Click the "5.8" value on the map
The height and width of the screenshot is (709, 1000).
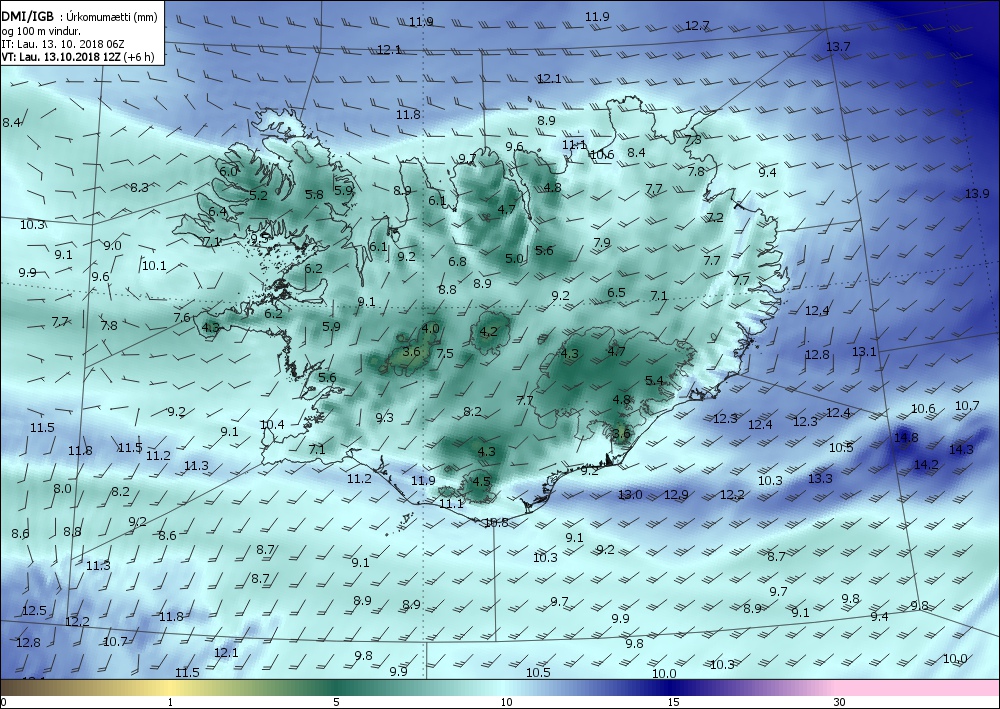pos(314,194)
